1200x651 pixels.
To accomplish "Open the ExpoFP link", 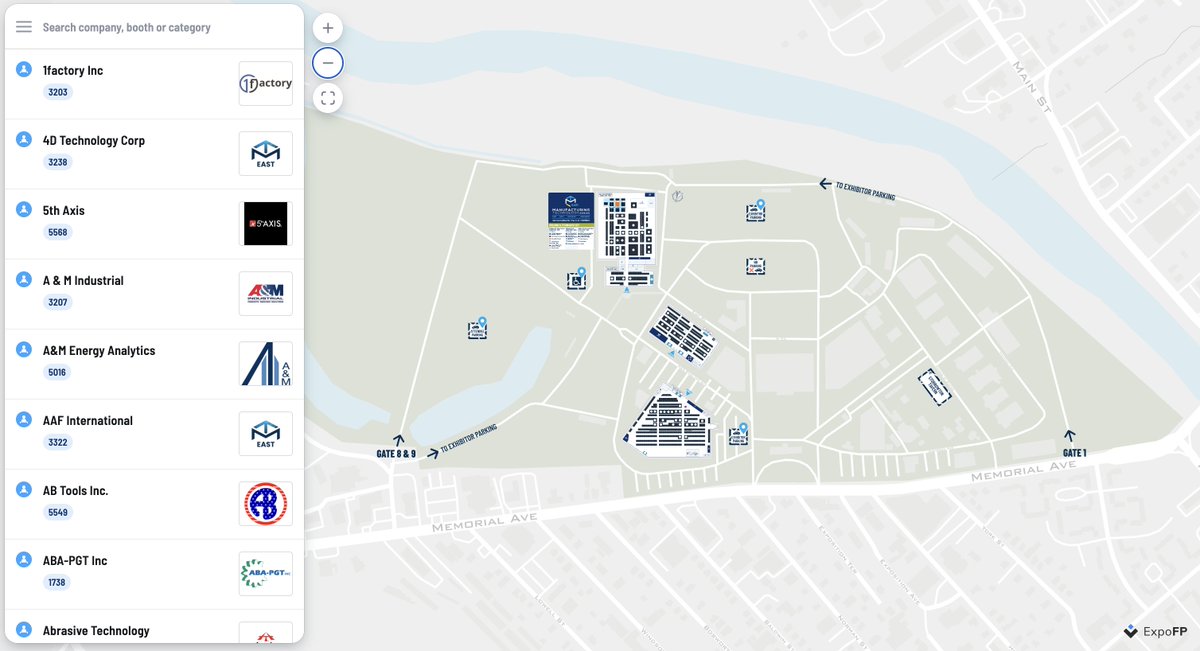I will [x=1156, y=631].
